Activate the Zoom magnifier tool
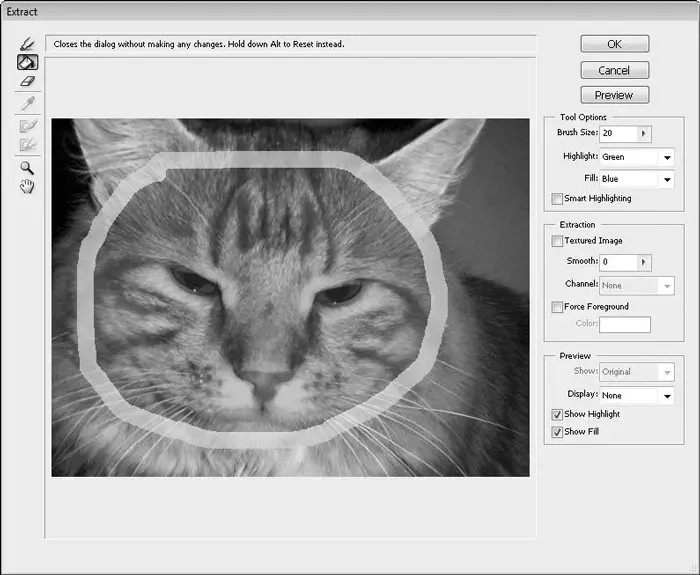Image resolution: width=700 pixels, height=575 pixels. [x=27, y=168]
